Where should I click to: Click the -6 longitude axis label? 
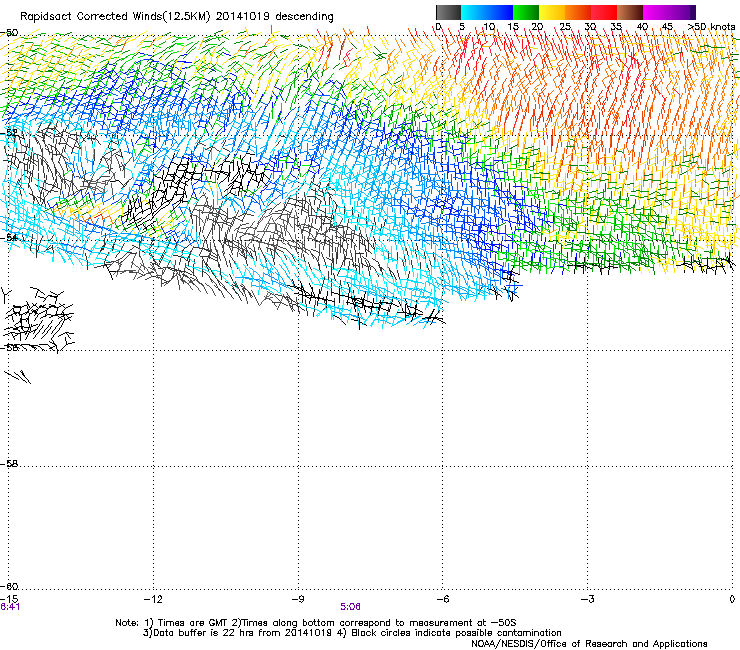442,599
